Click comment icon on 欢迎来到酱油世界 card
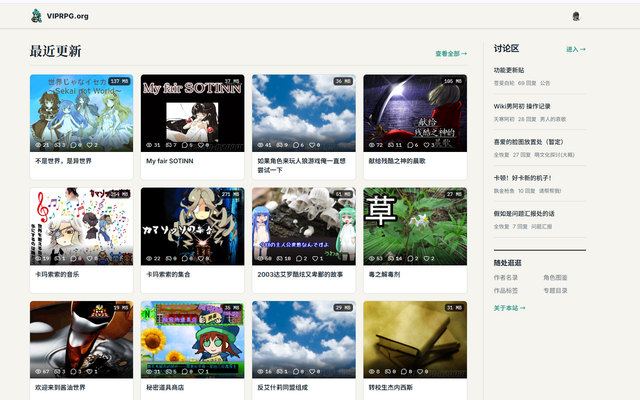640x400 pixels. click(73, 371)
